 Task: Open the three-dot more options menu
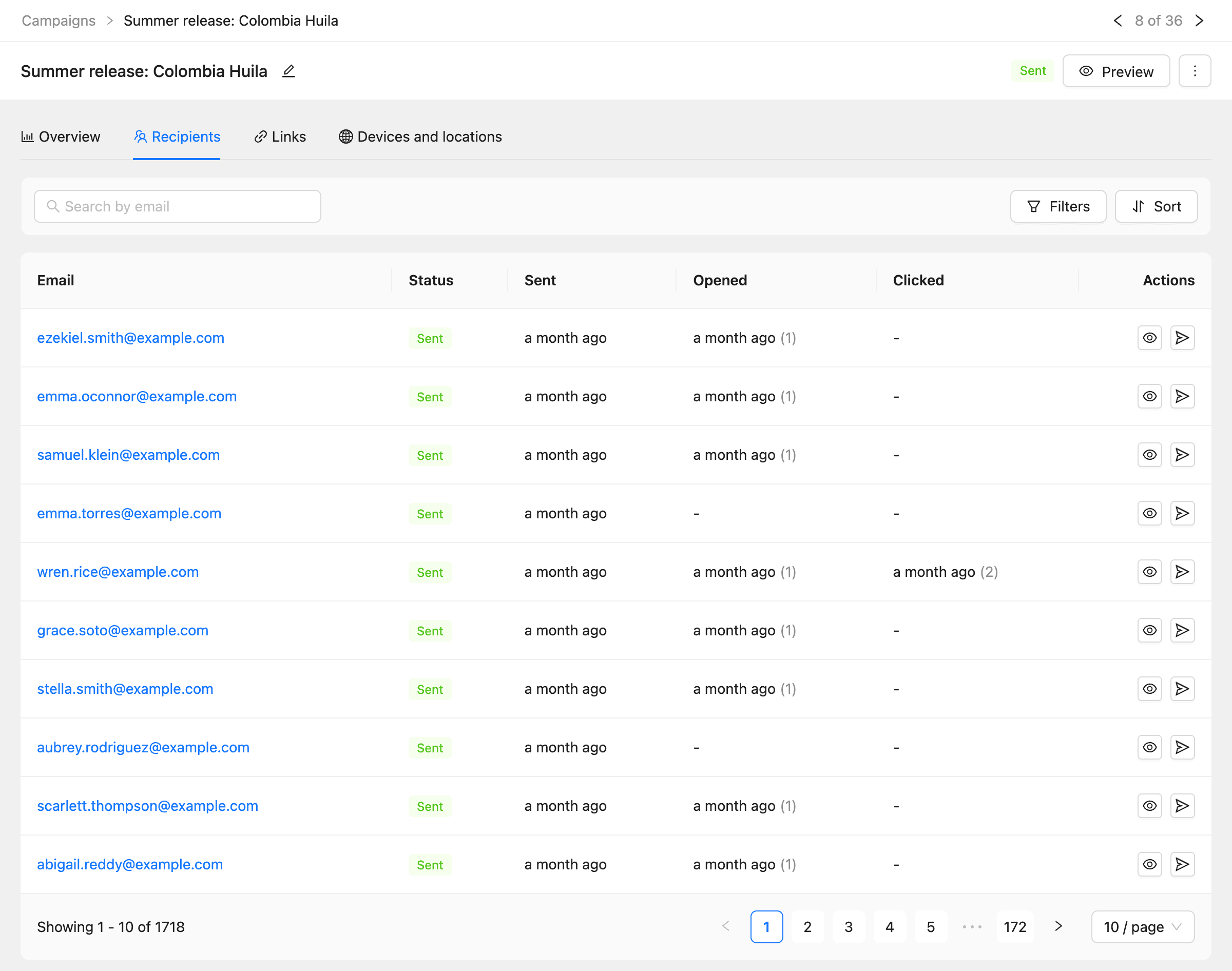coord(1195,71)
